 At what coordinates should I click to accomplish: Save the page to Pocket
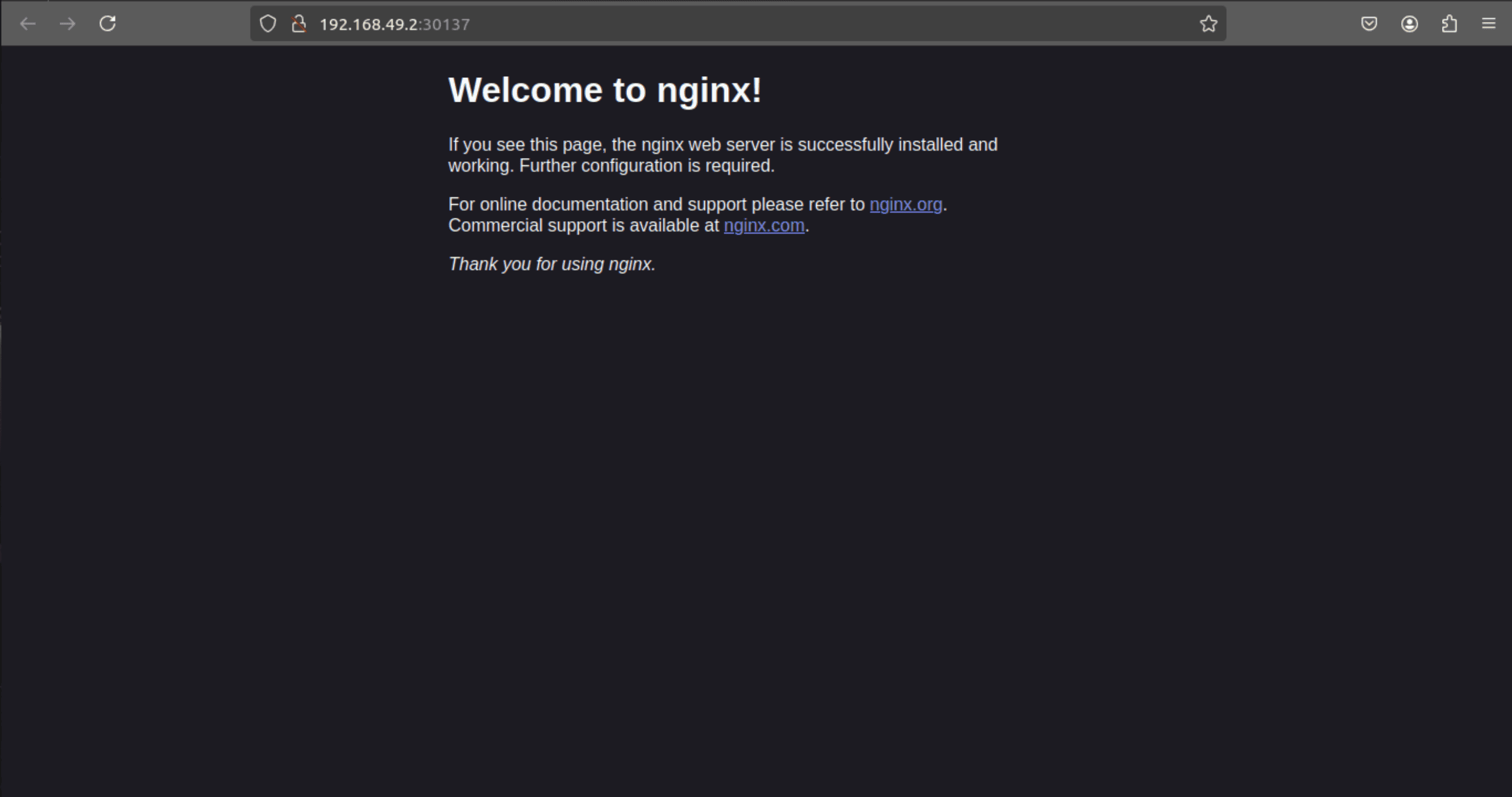point(1369,24)
